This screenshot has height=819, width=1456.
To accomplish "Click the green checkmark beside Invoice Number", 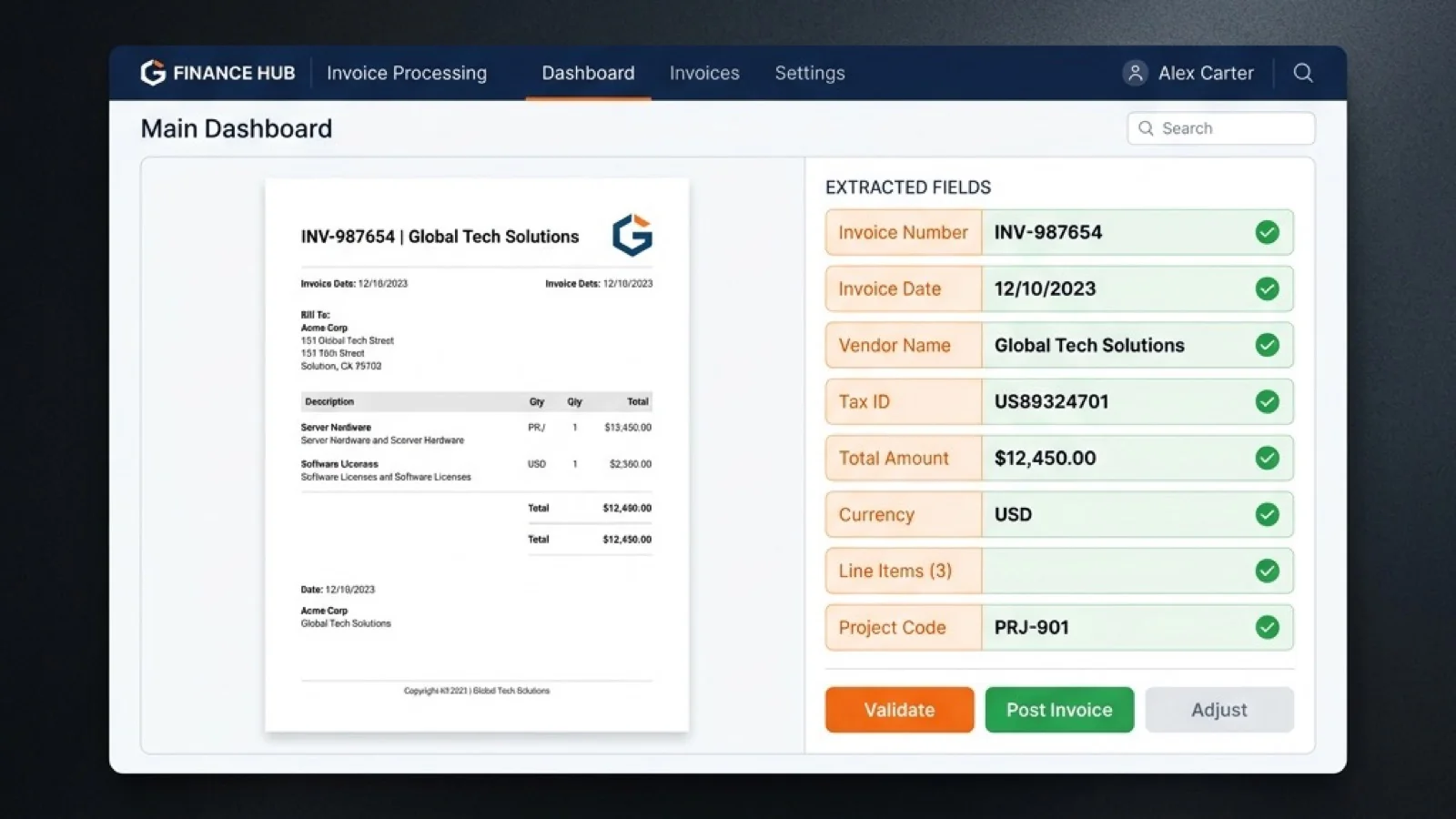I will tap(1267, 232).
